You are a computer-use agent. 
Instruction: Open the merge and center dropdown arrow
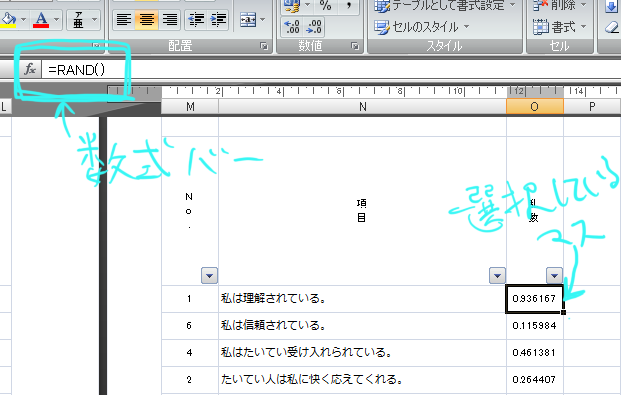pos(262,19)
